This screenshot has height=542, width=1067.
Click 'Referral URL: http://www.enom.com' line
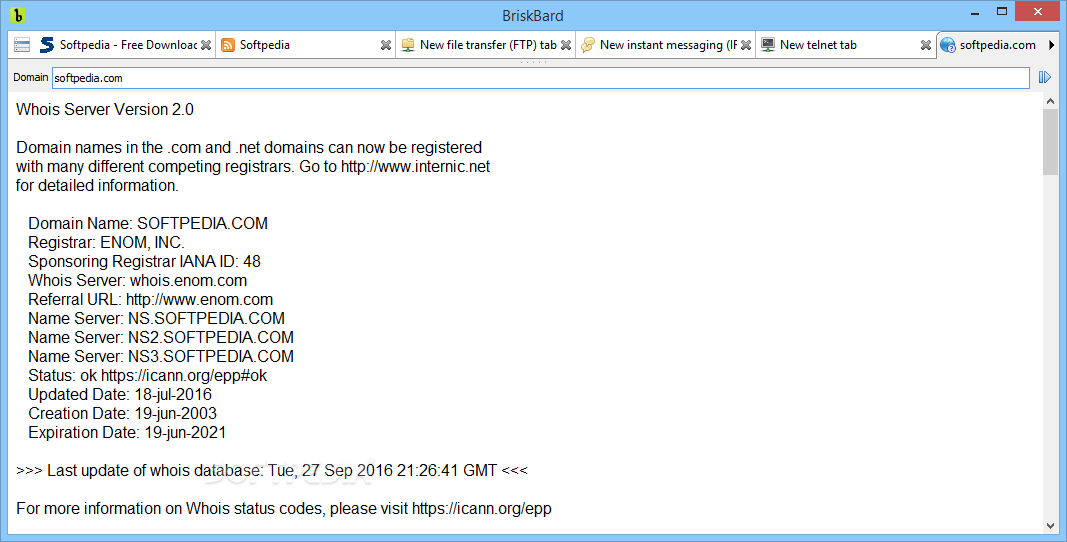[150, 300]
